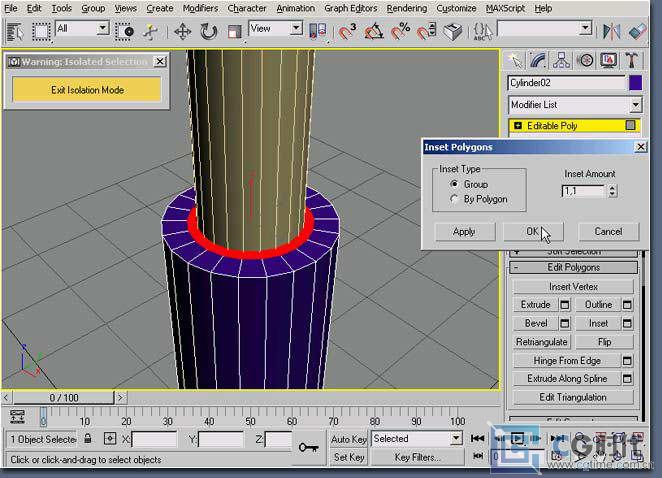Click Apply in Inset Polygons dialog

[x=464, y=232]
